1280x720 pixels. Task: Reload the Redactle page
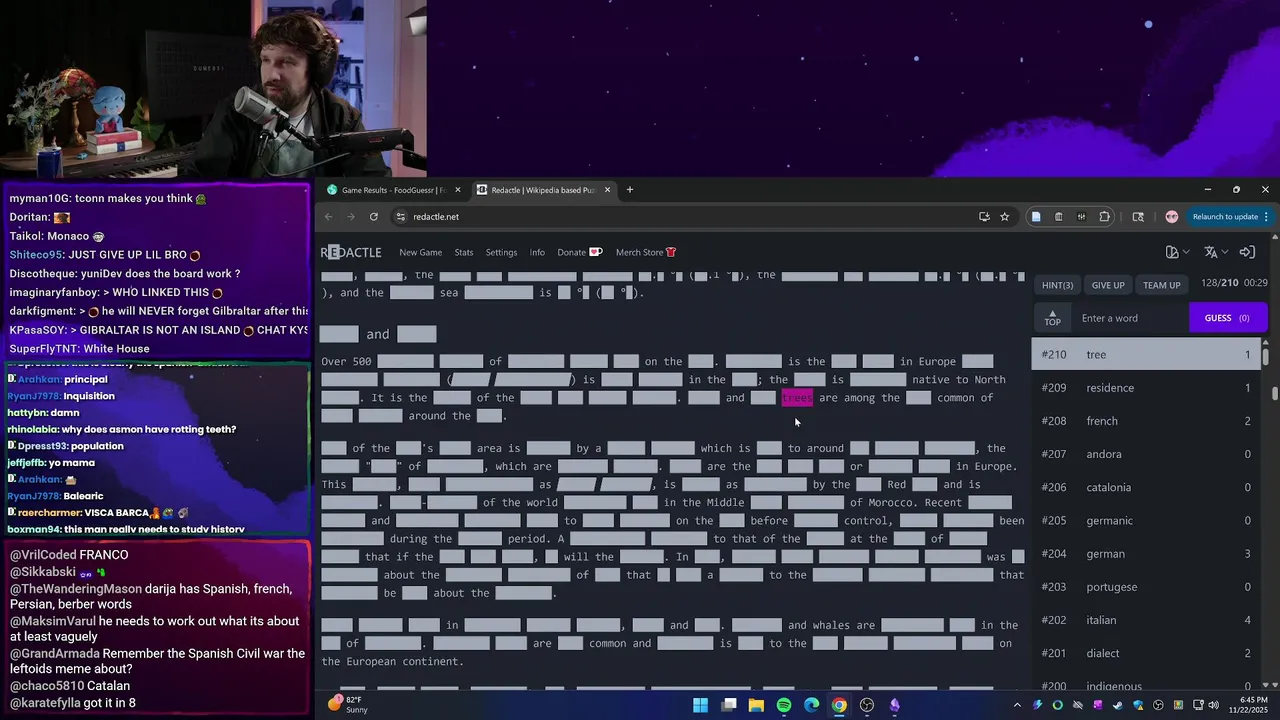pos(374,217)
